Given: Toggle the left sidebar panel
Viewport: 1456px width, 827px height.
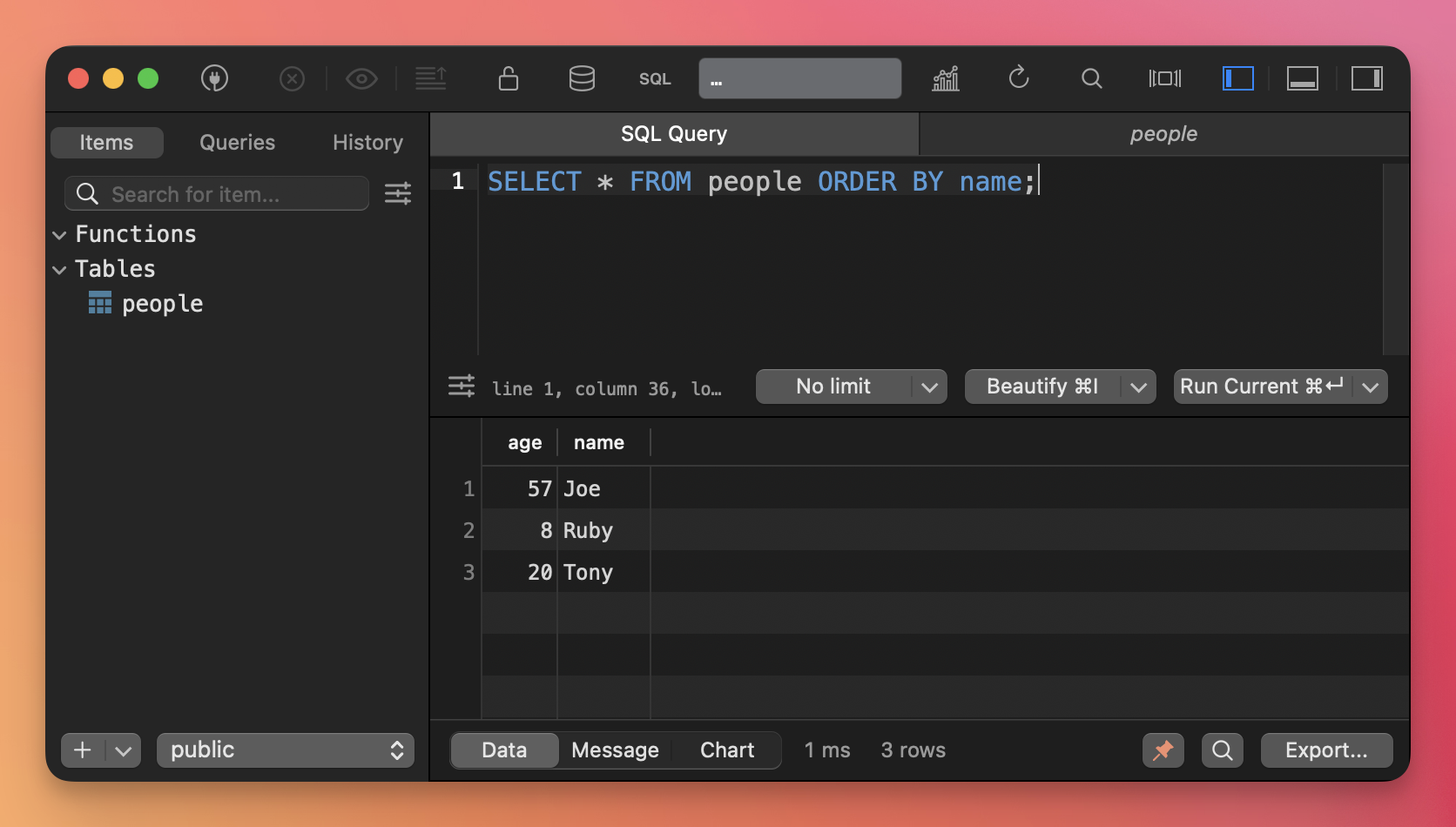Looking at the screenshot, I should [1237, 78].
